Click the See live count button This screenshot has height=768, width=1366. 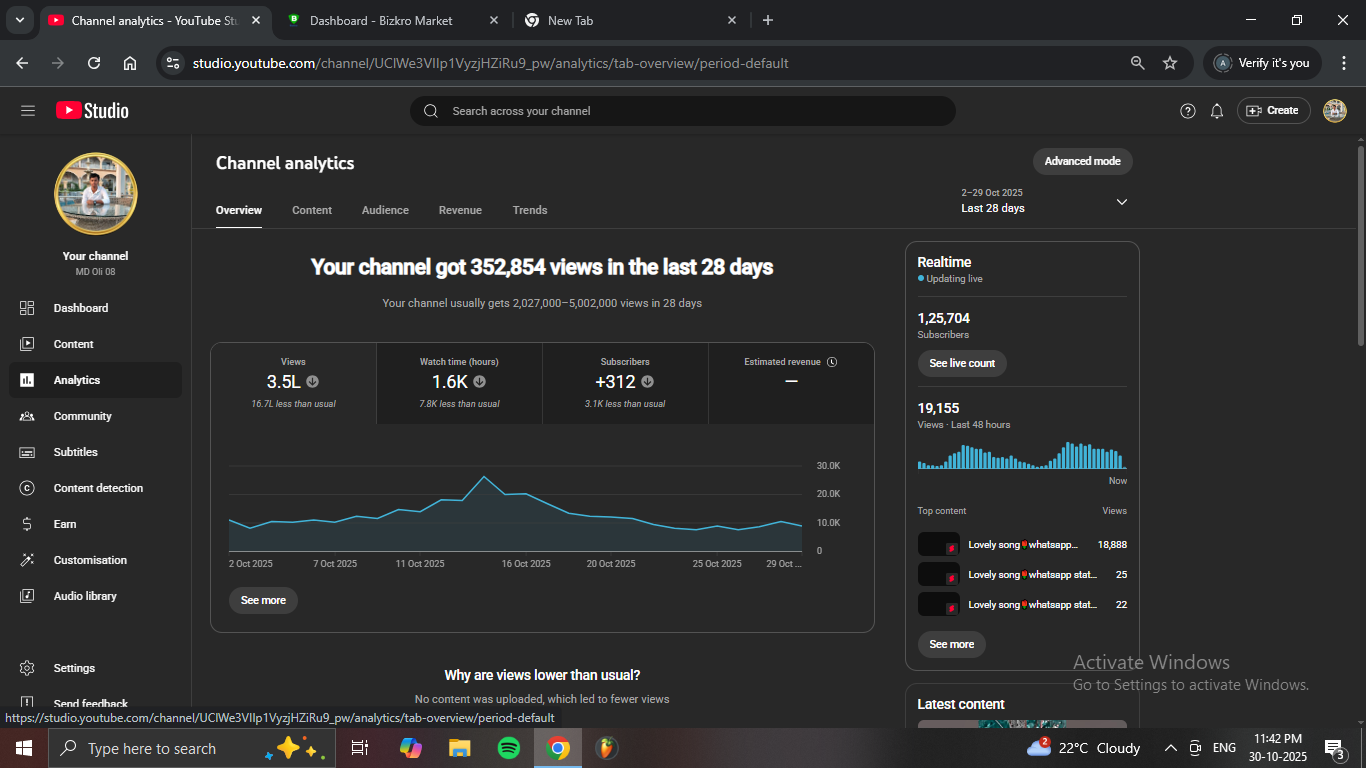[x=962, y=363]
